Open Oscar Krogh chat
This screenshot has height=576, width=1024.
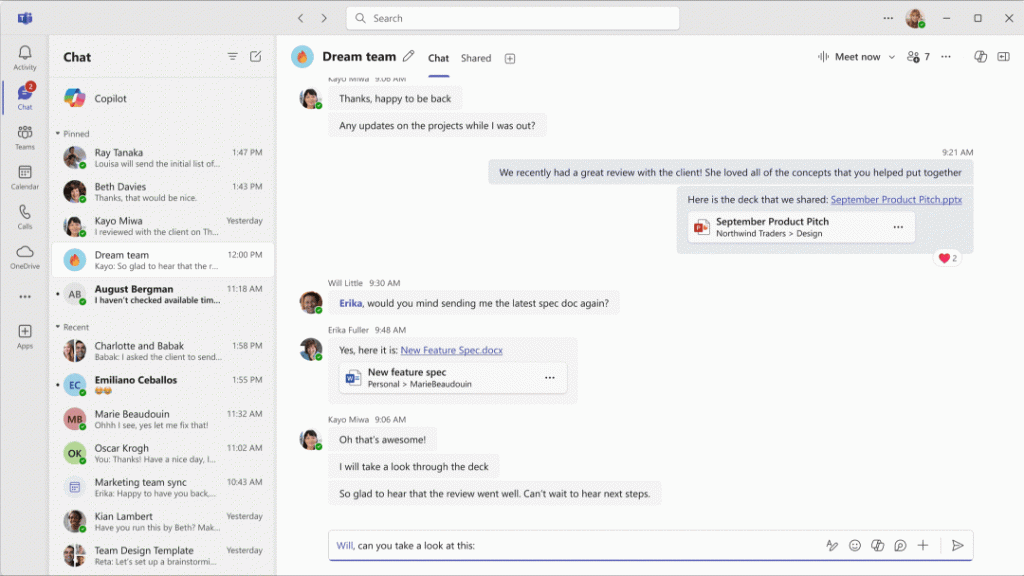click(163, 453)
